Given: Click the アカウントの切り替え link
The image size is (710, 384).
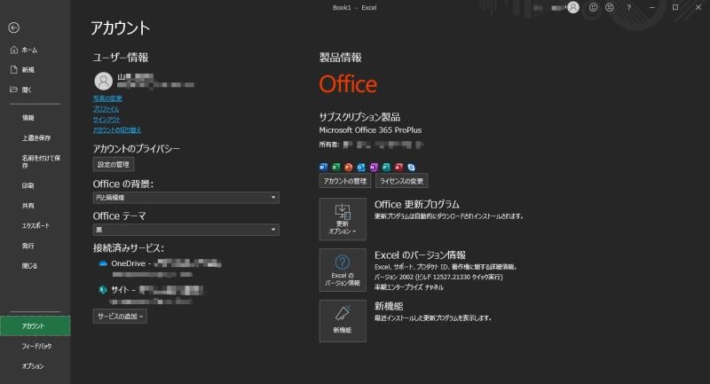Looking at the screenshot, I should click(117, 130).
